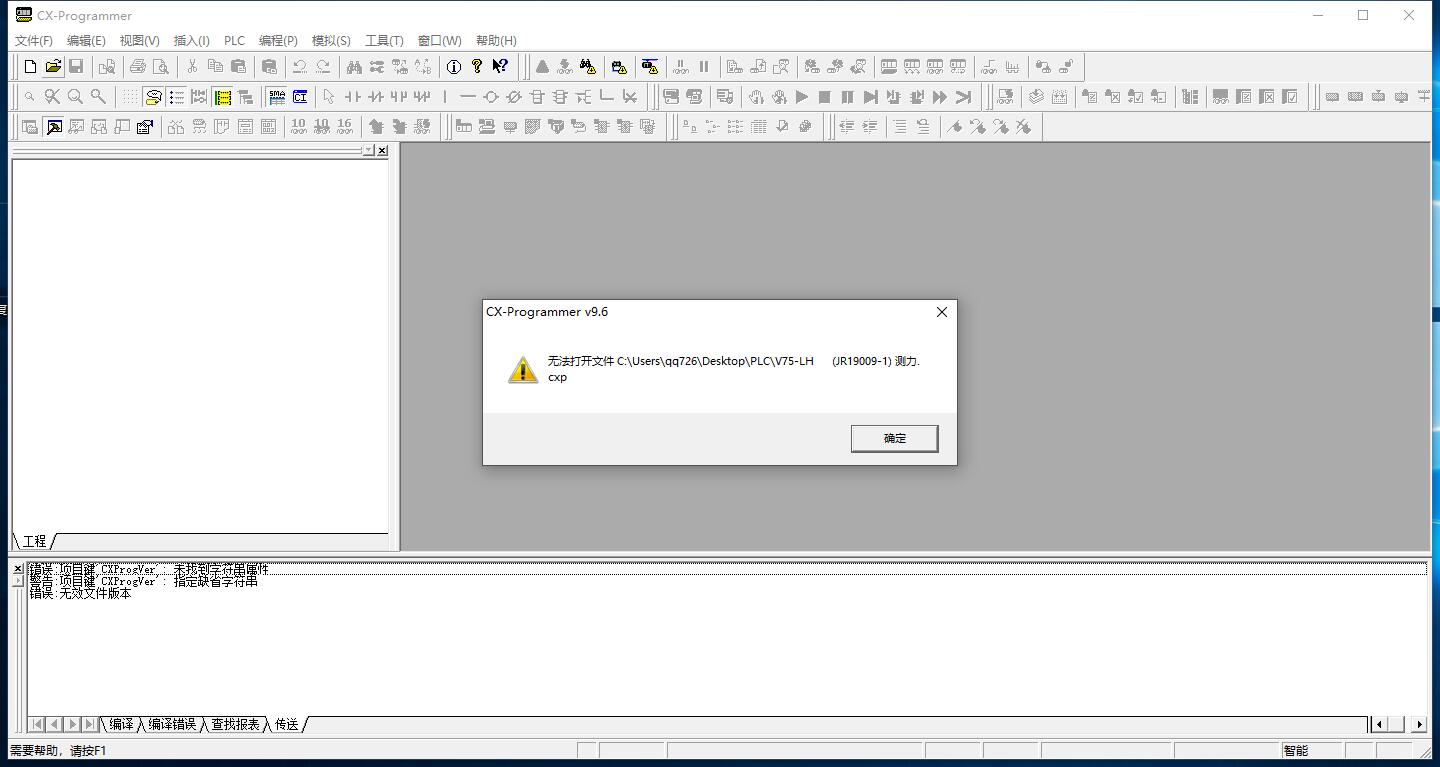
Task: Open the PLC menu
Action: (x=234, y=40)
